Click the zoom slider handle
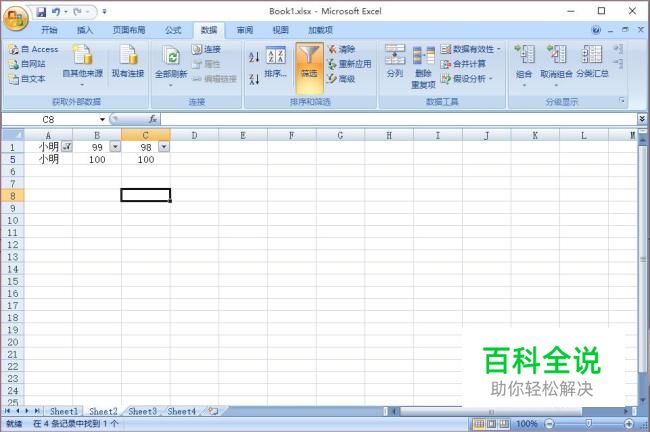 click(x=588, y=423)
